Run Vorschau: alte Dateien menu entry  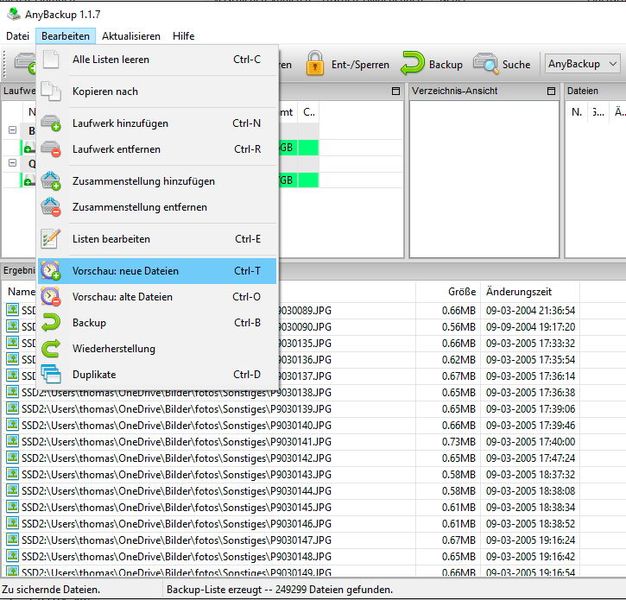[x=157, y=297]
